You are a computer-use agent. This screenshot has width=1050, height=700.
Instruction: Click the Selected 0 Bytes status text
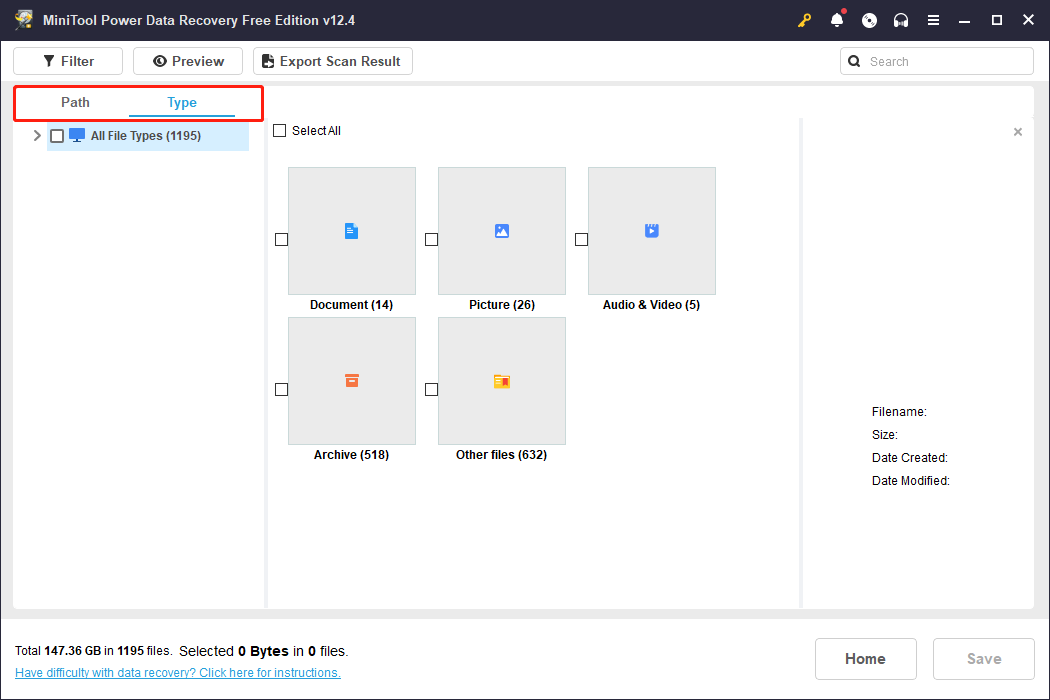263,650
